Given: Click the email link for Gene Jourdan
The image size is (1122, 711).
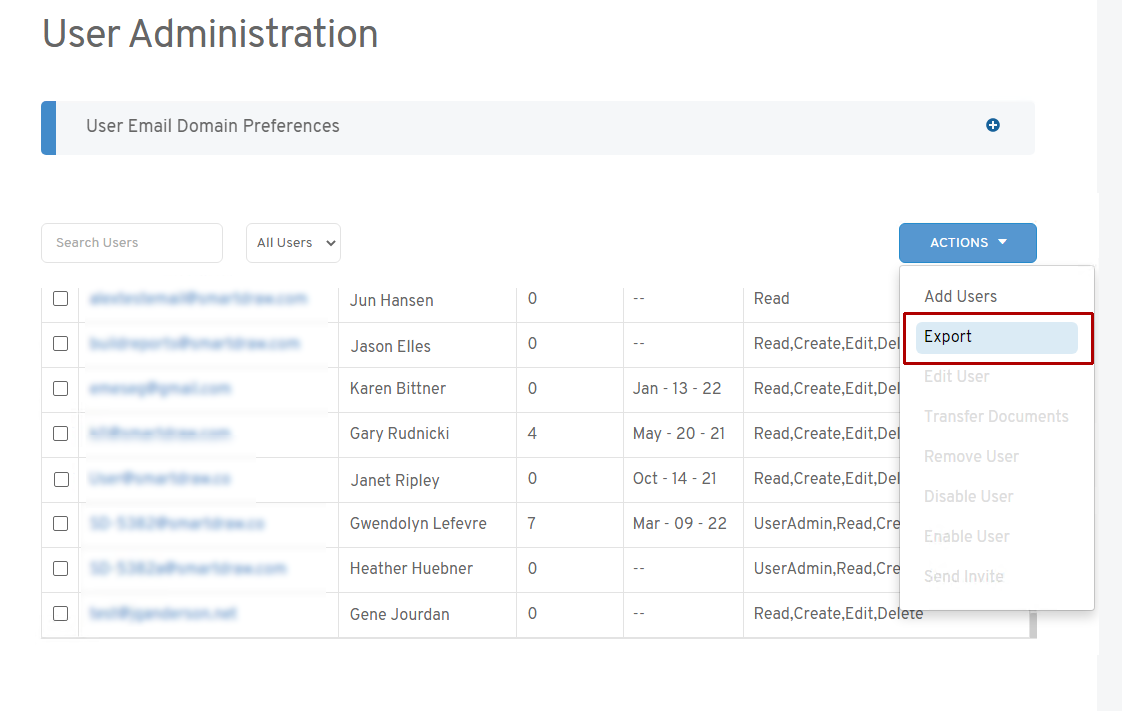Looking at the screenshot, I should click(x=163, y=613).
